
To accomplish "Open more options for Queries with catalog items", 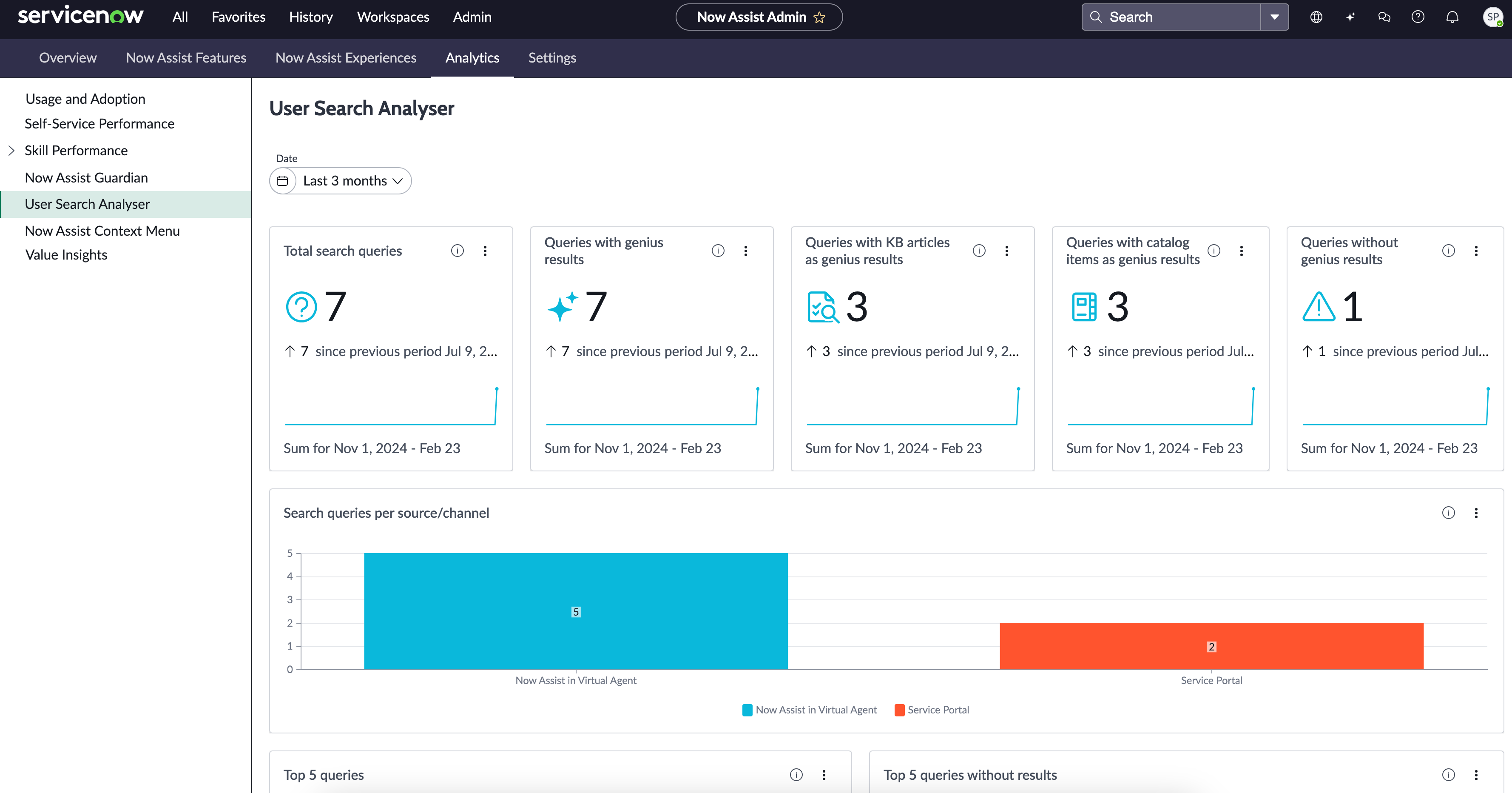I will [1242, 251].
